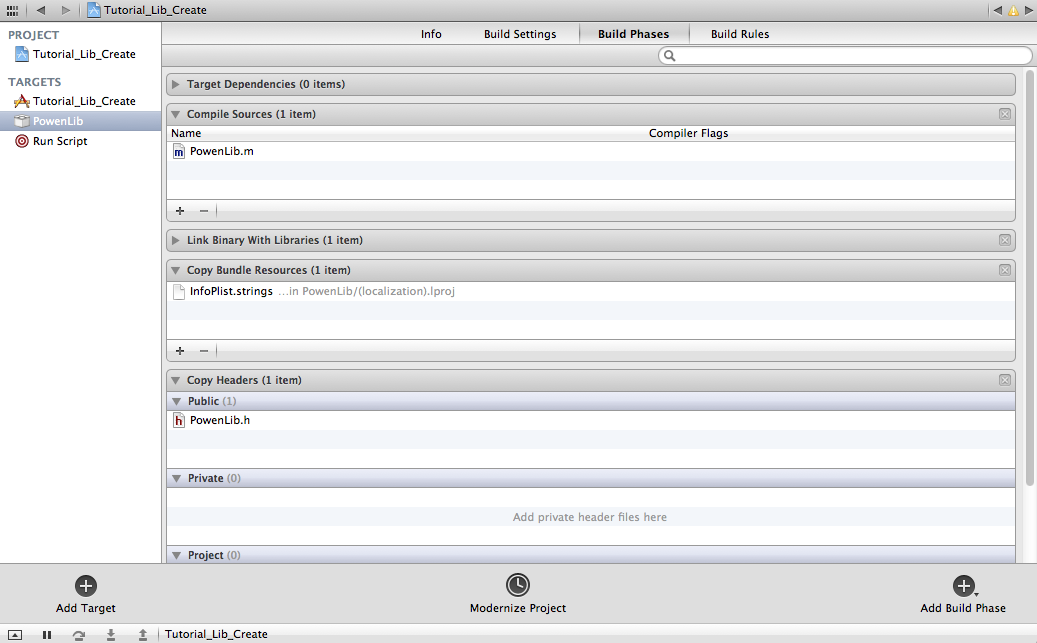Image resolution: width=1037 pixels, height=643 pixels.
Task: Collapse the Copy Bundle Resources section
Action: tap(175, 271)
